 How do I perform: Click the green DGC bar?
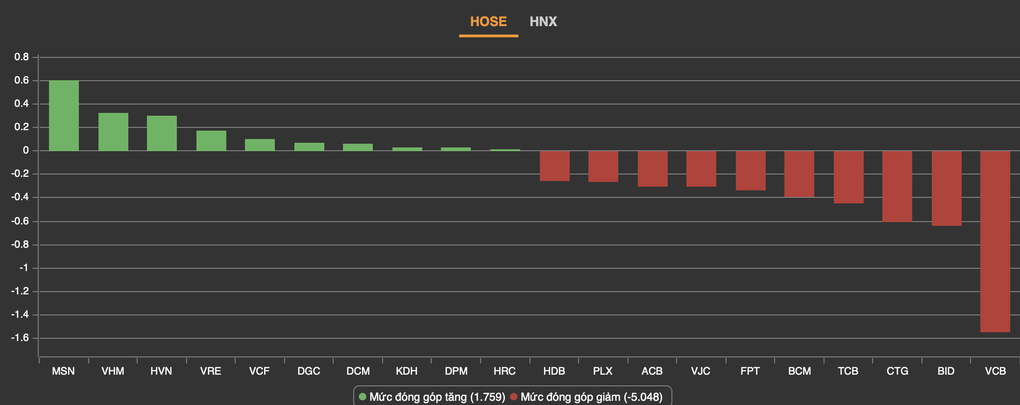[x=309, y=147]
